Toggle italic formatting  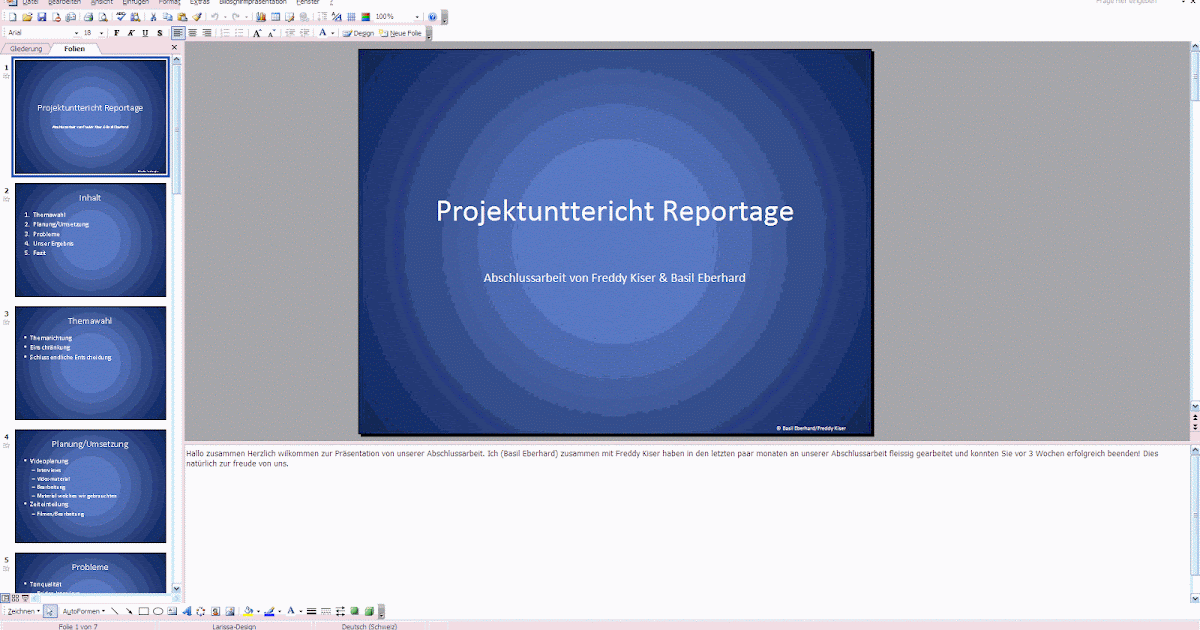[131, 33]
